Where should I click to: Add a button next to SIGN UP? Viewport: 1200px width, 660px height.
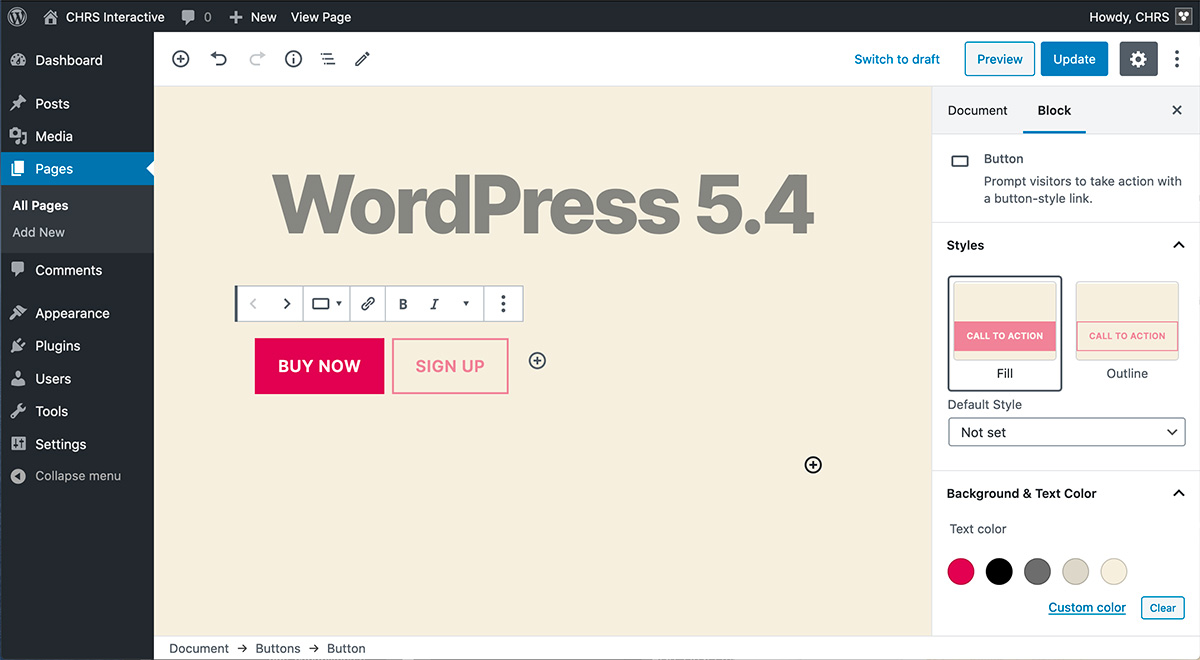pyautogui.click(x=537, y=361)
